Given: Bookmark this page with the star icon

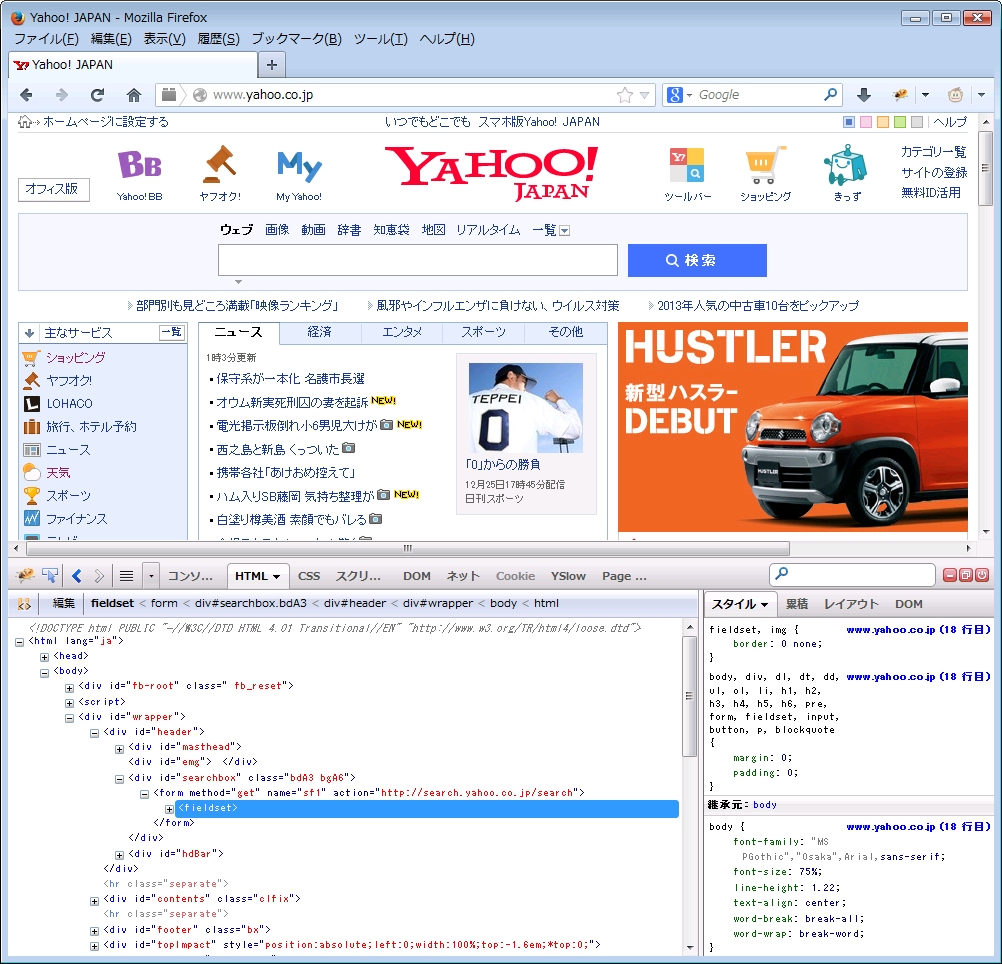Looking at the screenshot, I should (625, 95).
